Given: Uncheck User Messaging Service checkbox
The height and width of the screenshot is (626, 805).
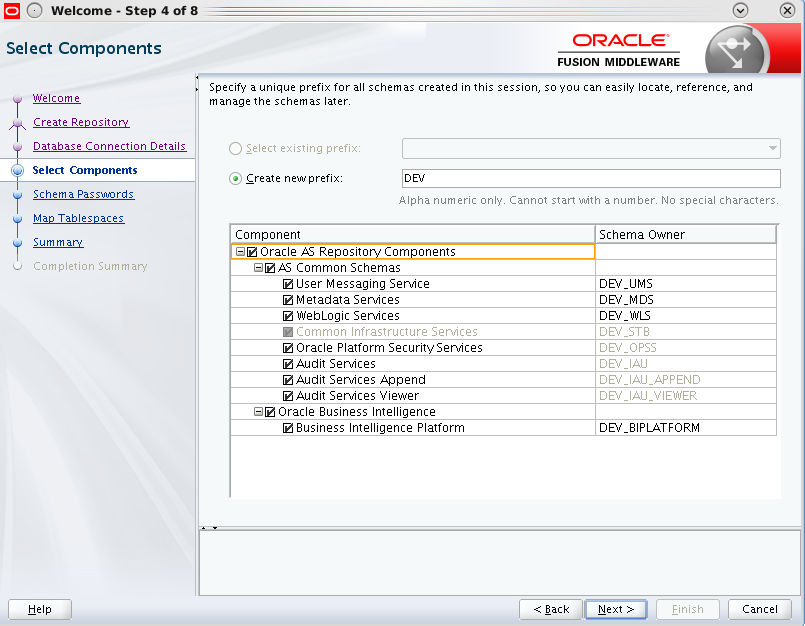Looking at the screenshot, I should point(288,283).
